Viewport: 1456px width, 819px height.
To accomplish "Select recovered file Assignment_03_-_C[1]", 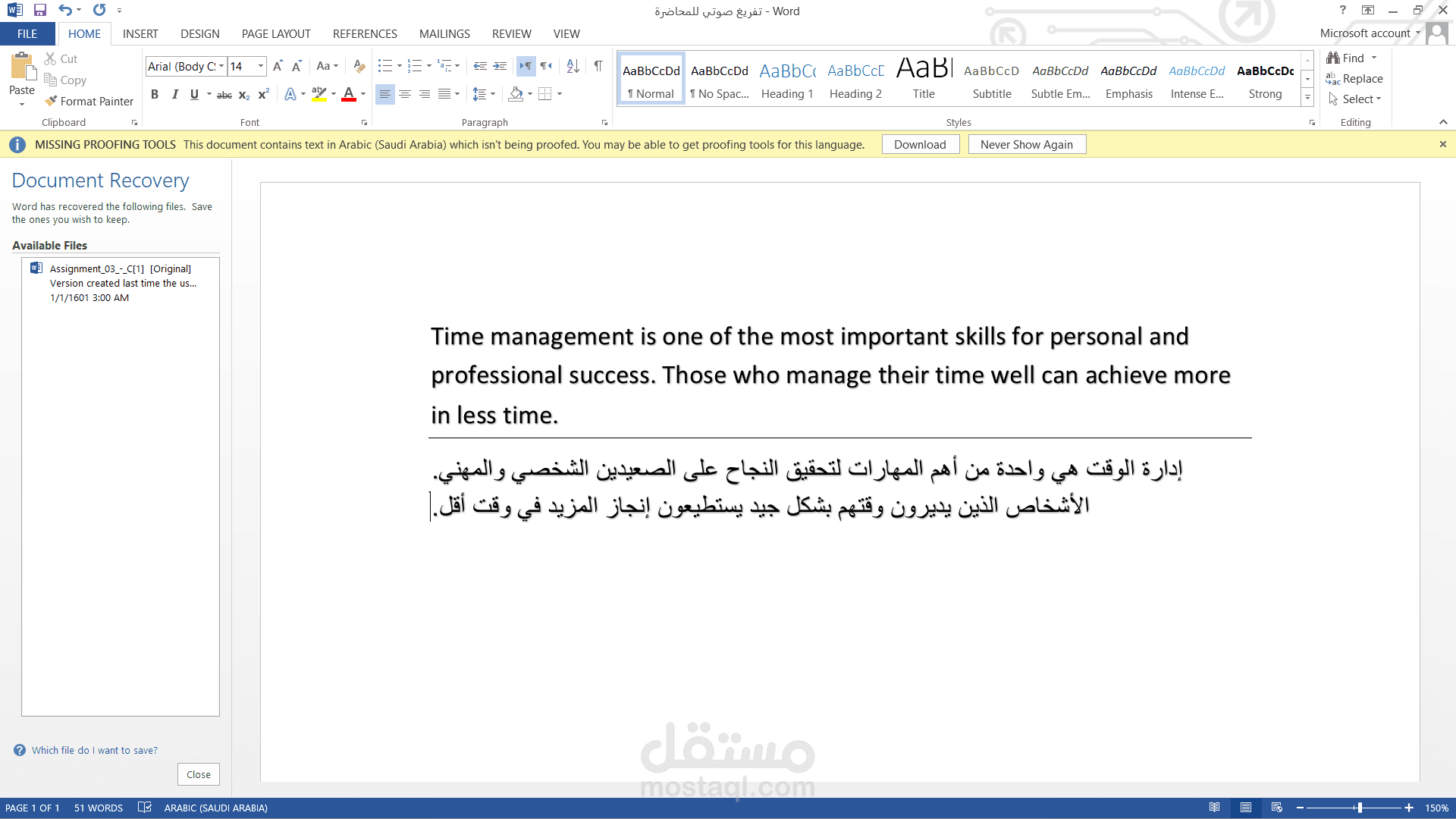I will click(121, 283).
